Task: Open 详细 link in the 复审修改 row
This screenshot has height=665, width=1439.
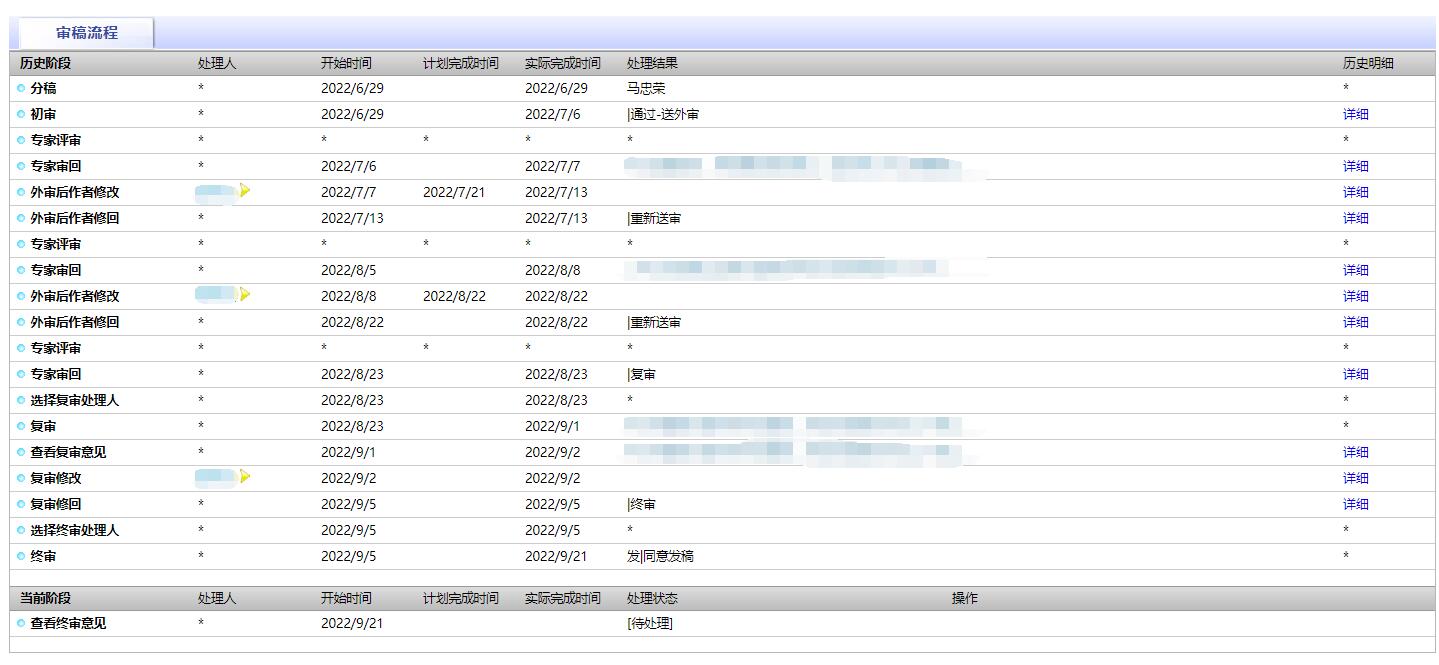Action: pos(1355,478)
